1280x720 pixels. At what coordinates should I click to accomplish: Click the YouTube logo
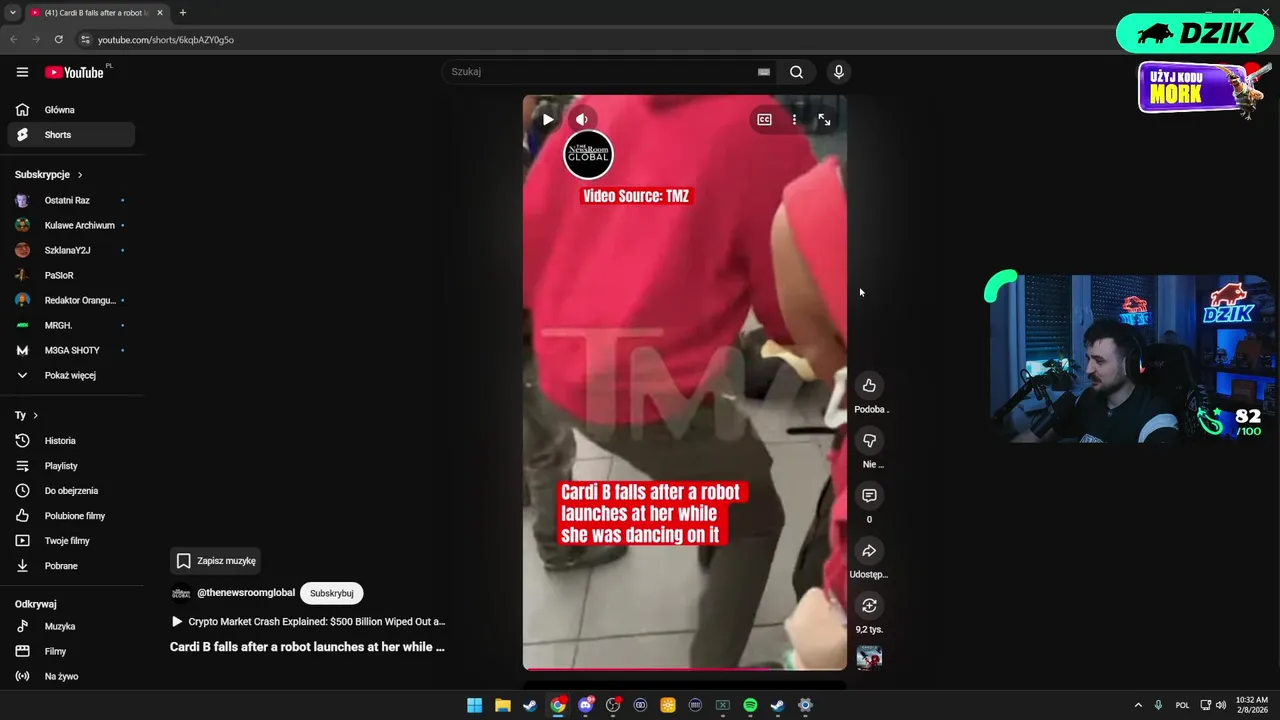(74, 72)
